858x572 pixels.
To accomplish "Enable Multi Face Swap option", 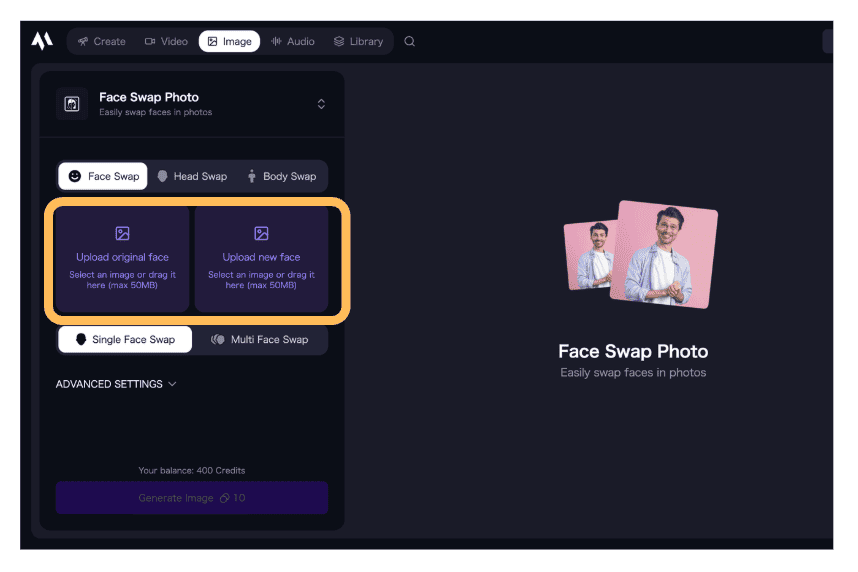I will click(260, 339).
